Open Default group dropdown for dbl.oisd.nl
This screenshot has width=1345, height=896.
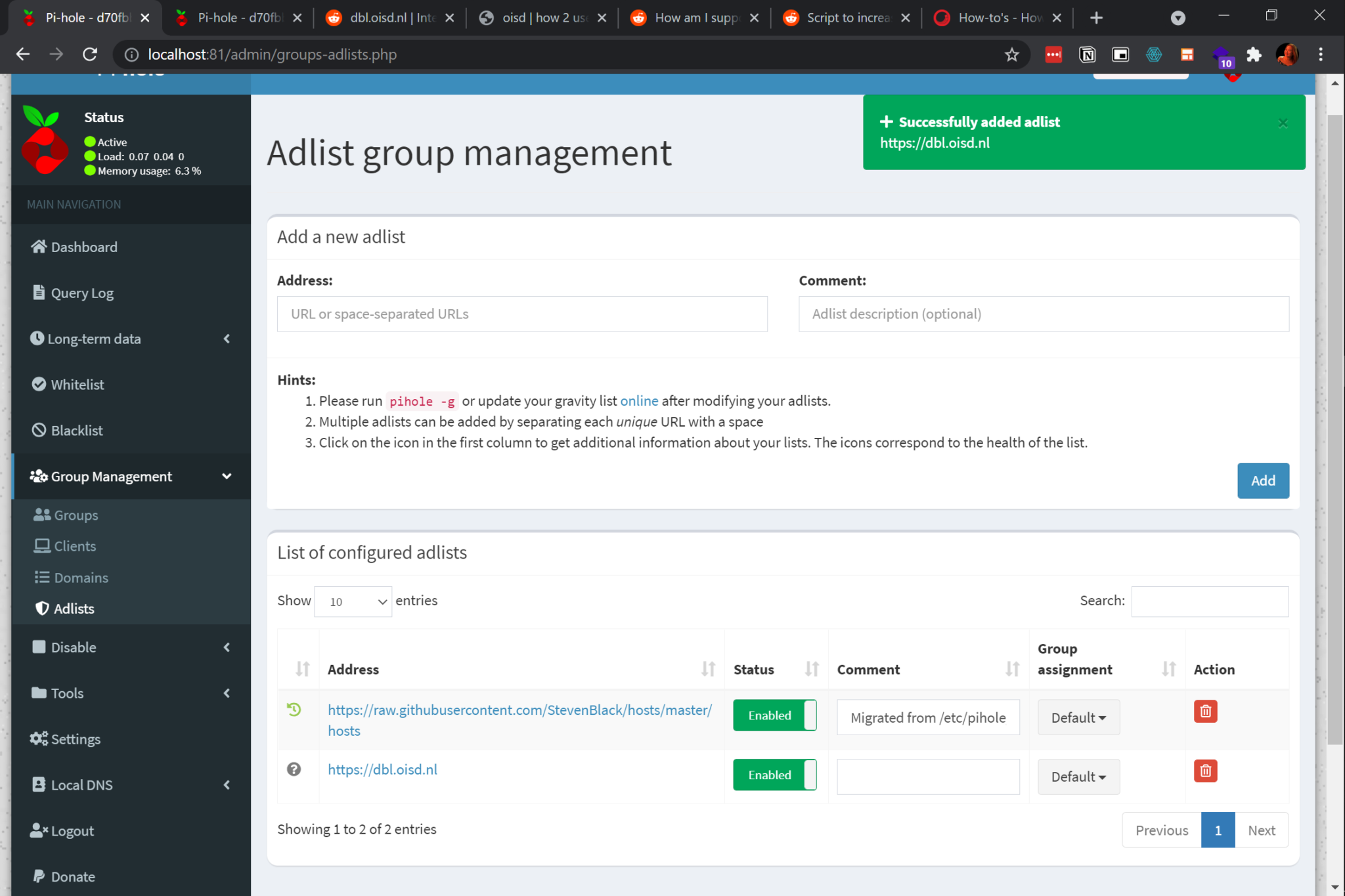[1078, 777]
